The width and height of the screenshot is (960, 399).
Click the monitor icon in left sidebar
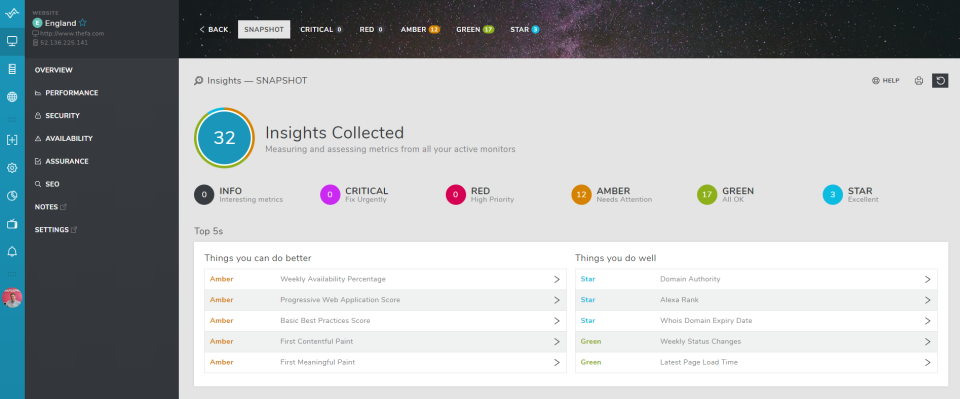coord(12,41)
